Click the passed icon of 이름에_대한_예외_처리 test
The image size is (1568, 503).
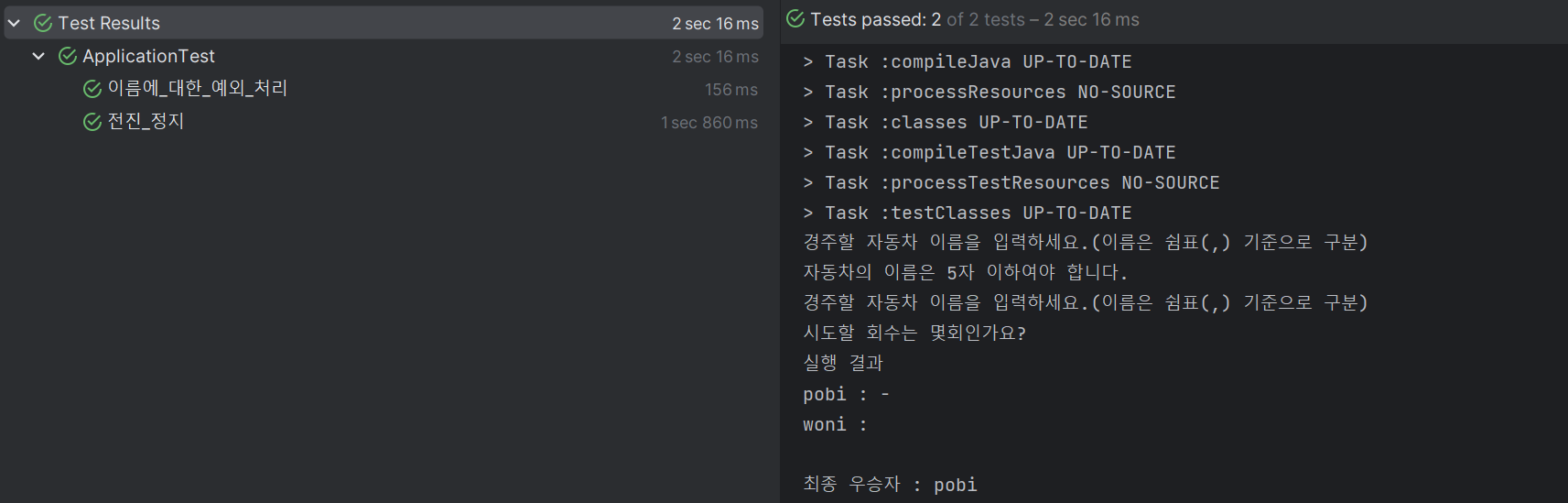pyautogui.click(x=92, y=89)
